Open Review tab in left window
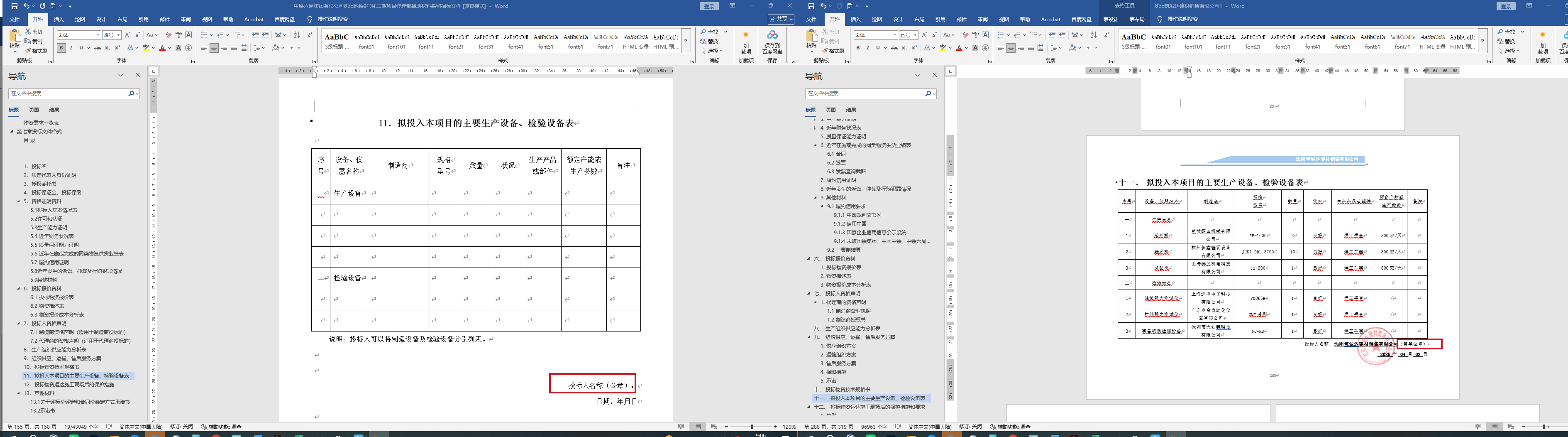This screenshot has height=437, width=1568. pos(186,20)
